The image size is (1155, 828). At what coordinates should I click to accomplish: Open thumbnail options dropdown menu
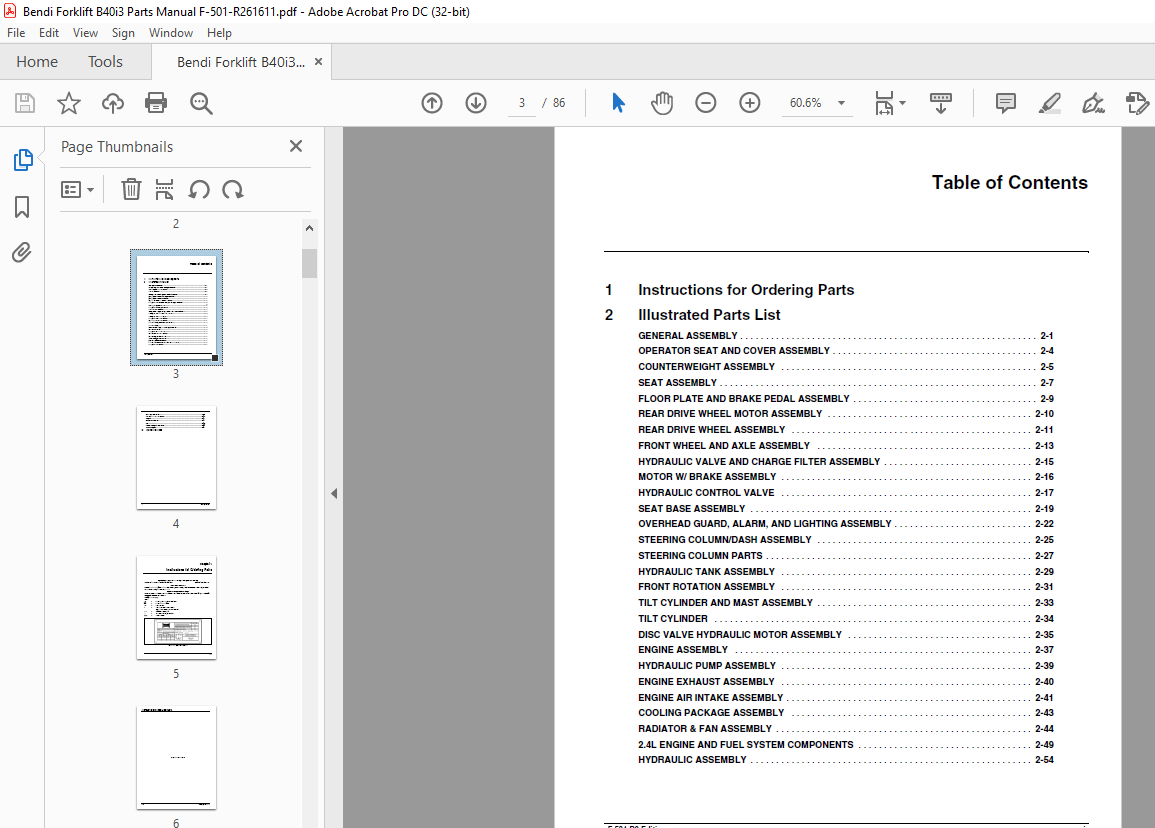(77, 189)
